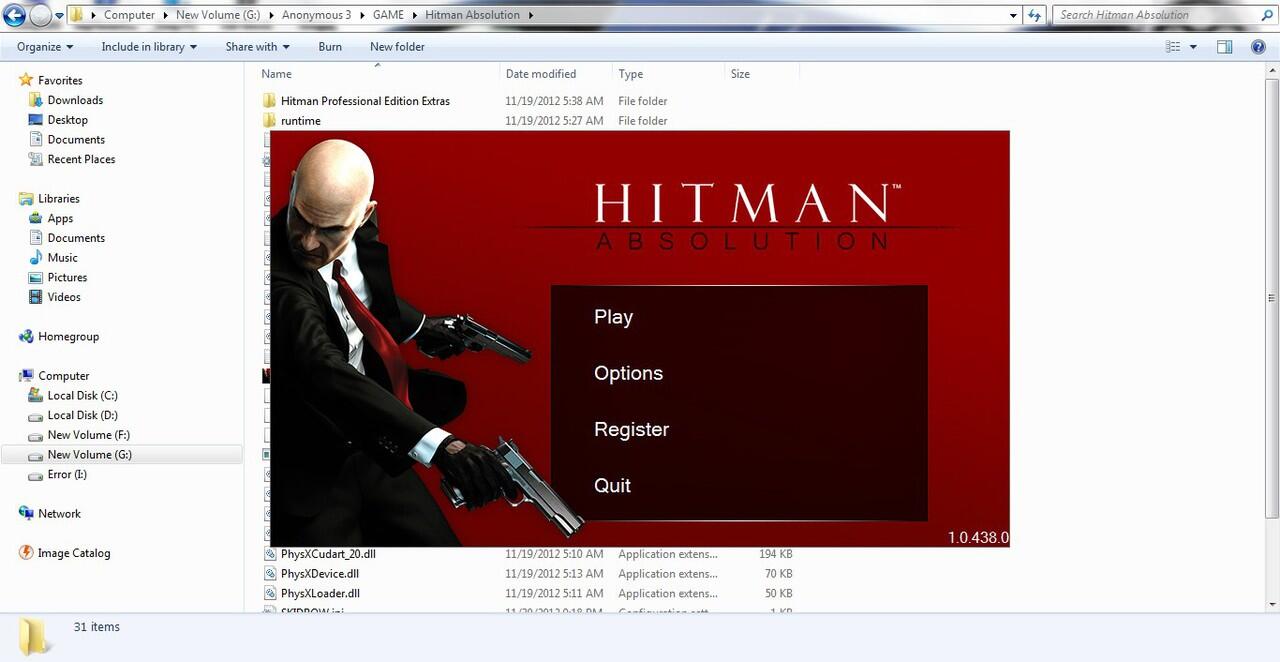Open Desktop in Favorites
Viewport: 1280px width, 662px height.
point(67,120)
